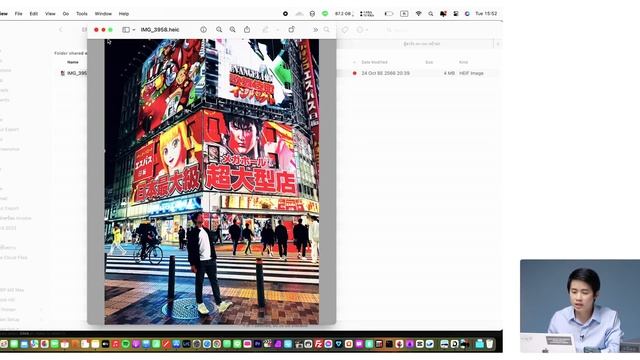Open Music app from the Dock
Screen dimensions: 640x360
tap(116, 344)
